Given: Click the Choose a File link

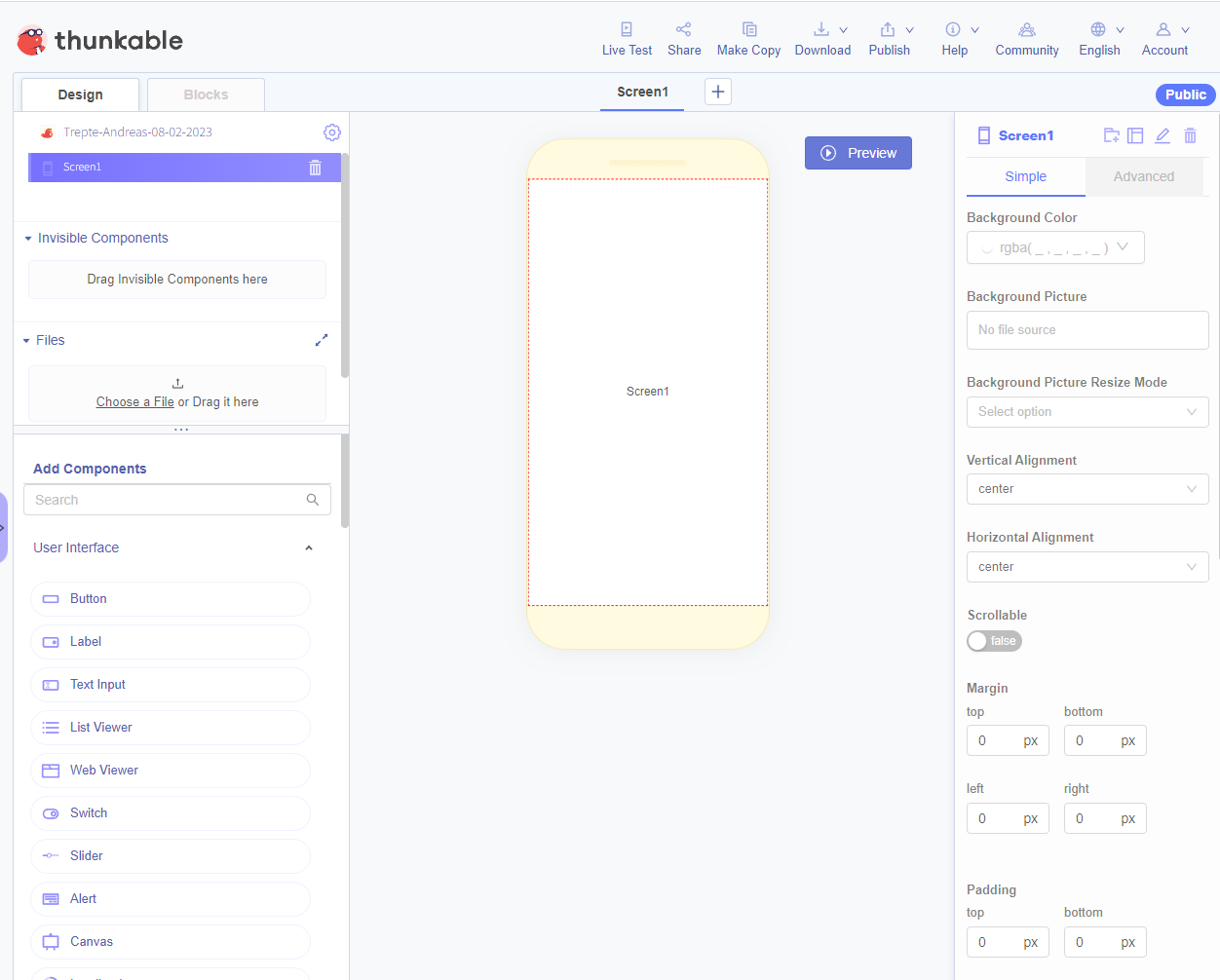Looking at the screenshot, I should [134, 402].
